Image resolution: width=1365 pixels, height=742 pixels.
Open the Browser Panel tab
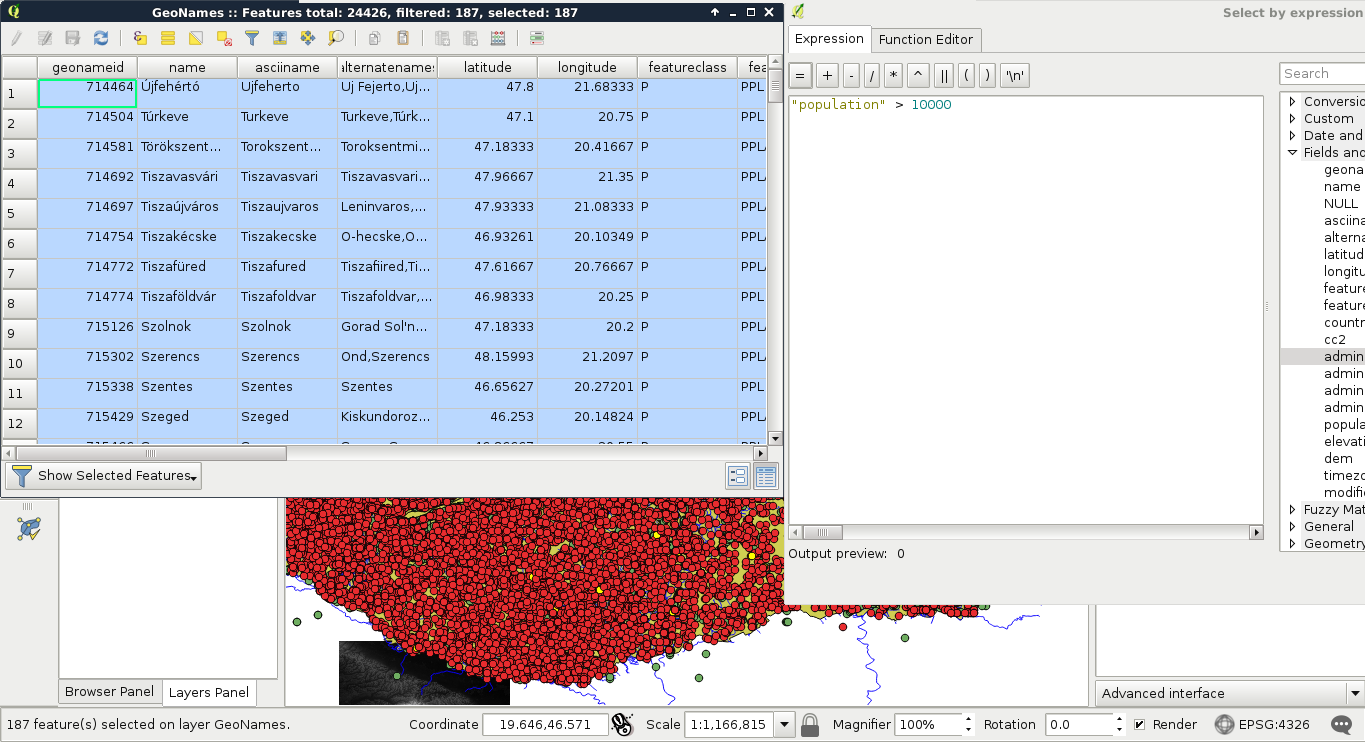click(109, 692)
